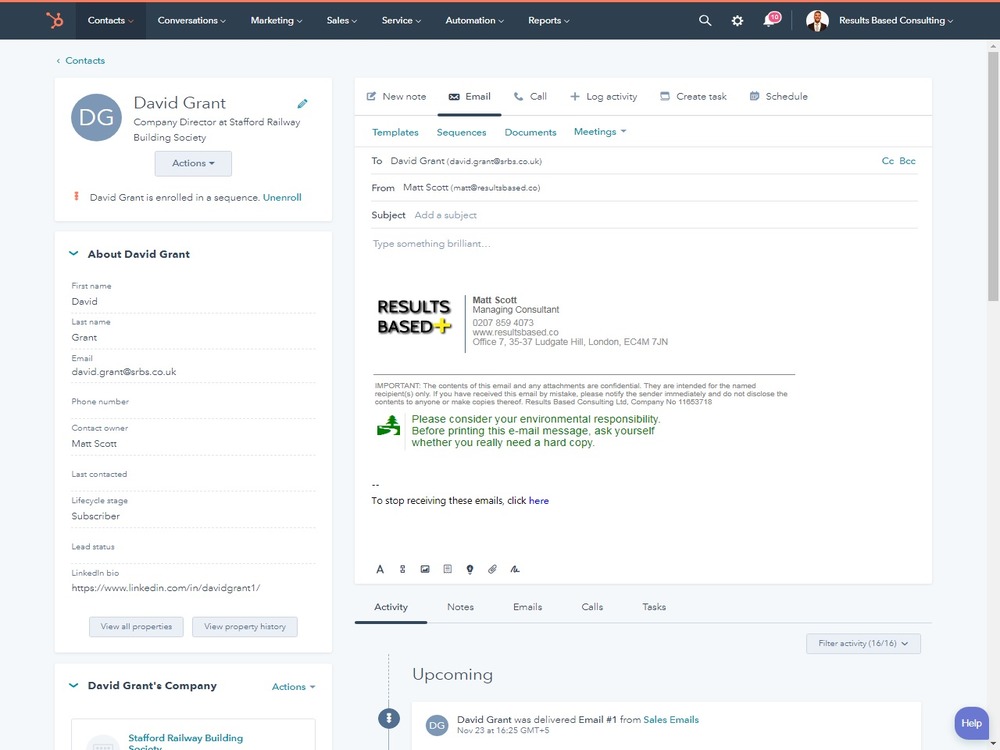Open the company Actions dropdown
The height and width of the screenshot is (750, 1000).
(x=293, y=687)
